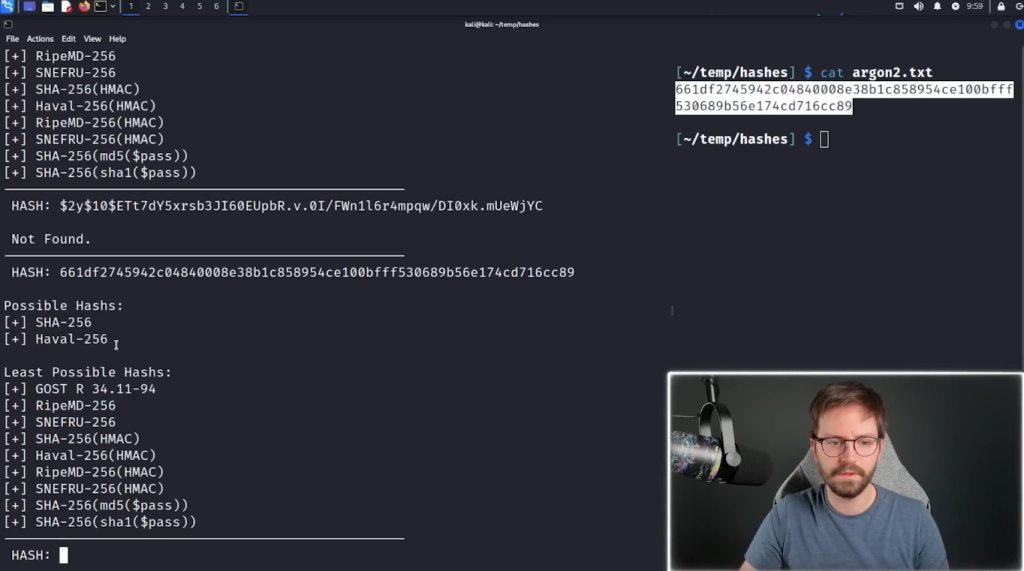
Task: Click the 'GOST R 34.11-94' line
Action: 80,389
